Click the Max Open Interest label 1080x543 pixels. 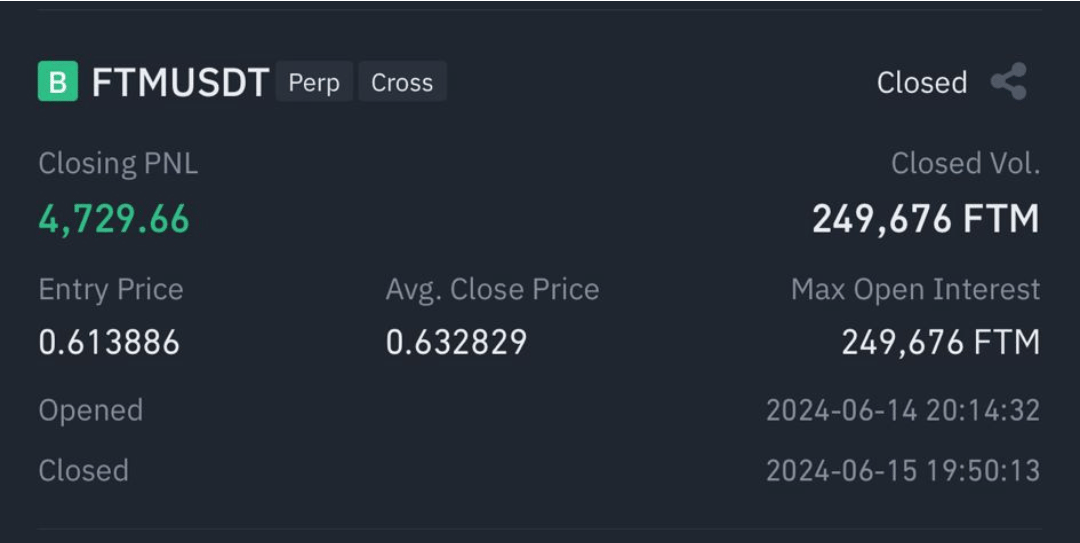coord(915,289)
